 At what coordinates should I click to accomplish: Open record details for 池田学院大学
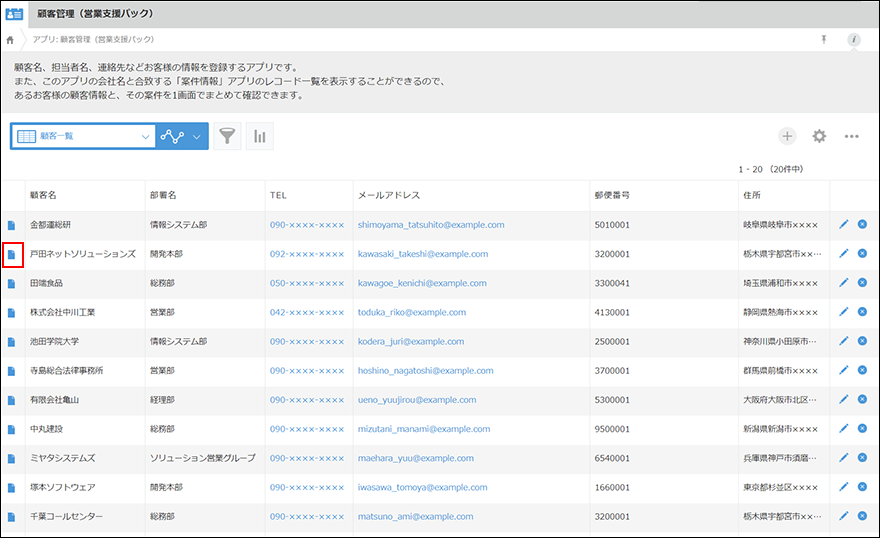pos(11,342)
